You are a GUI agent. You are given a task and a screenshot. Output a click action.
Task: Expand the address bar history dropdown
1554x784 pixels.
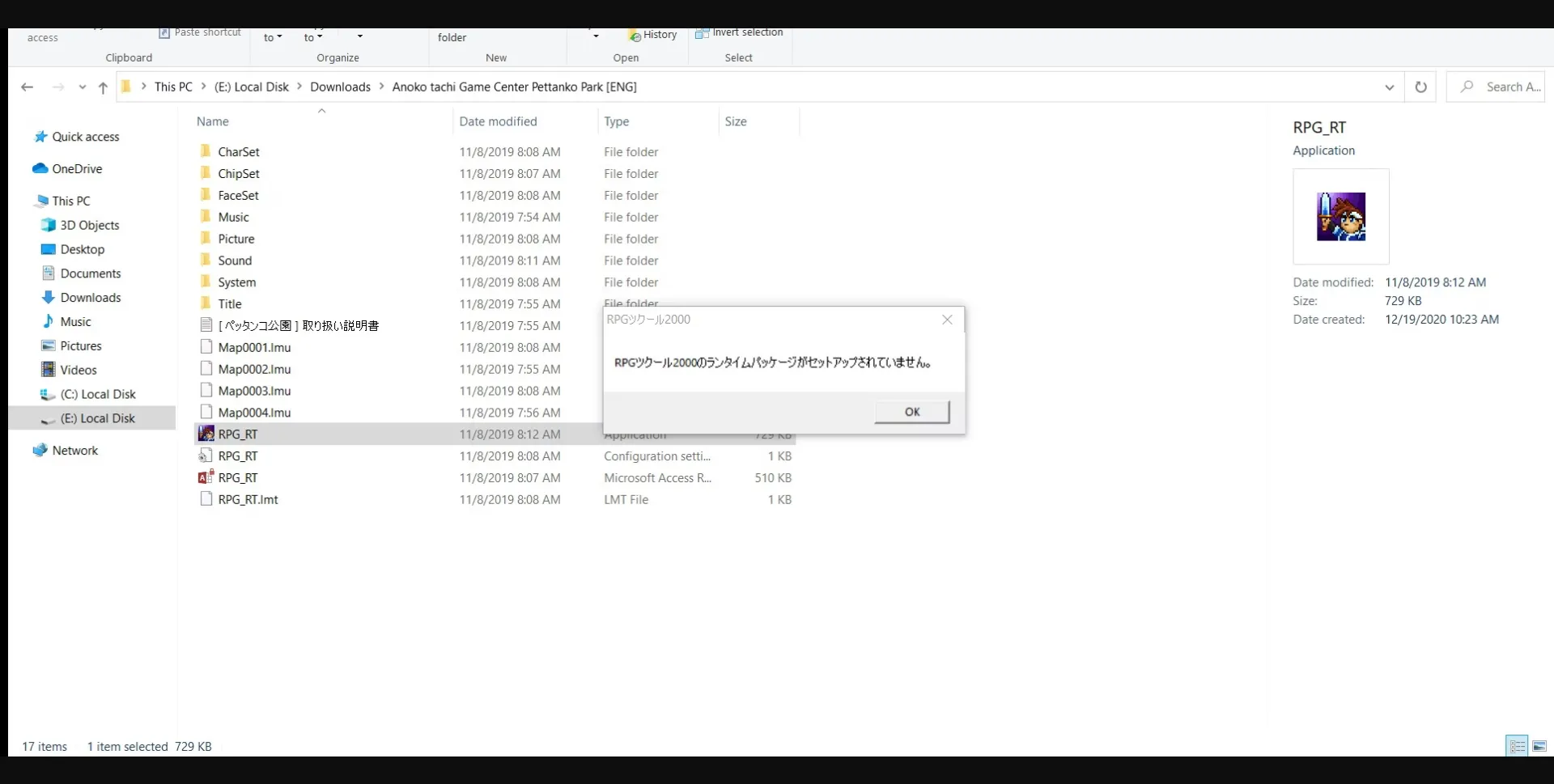click(1389, 87)
